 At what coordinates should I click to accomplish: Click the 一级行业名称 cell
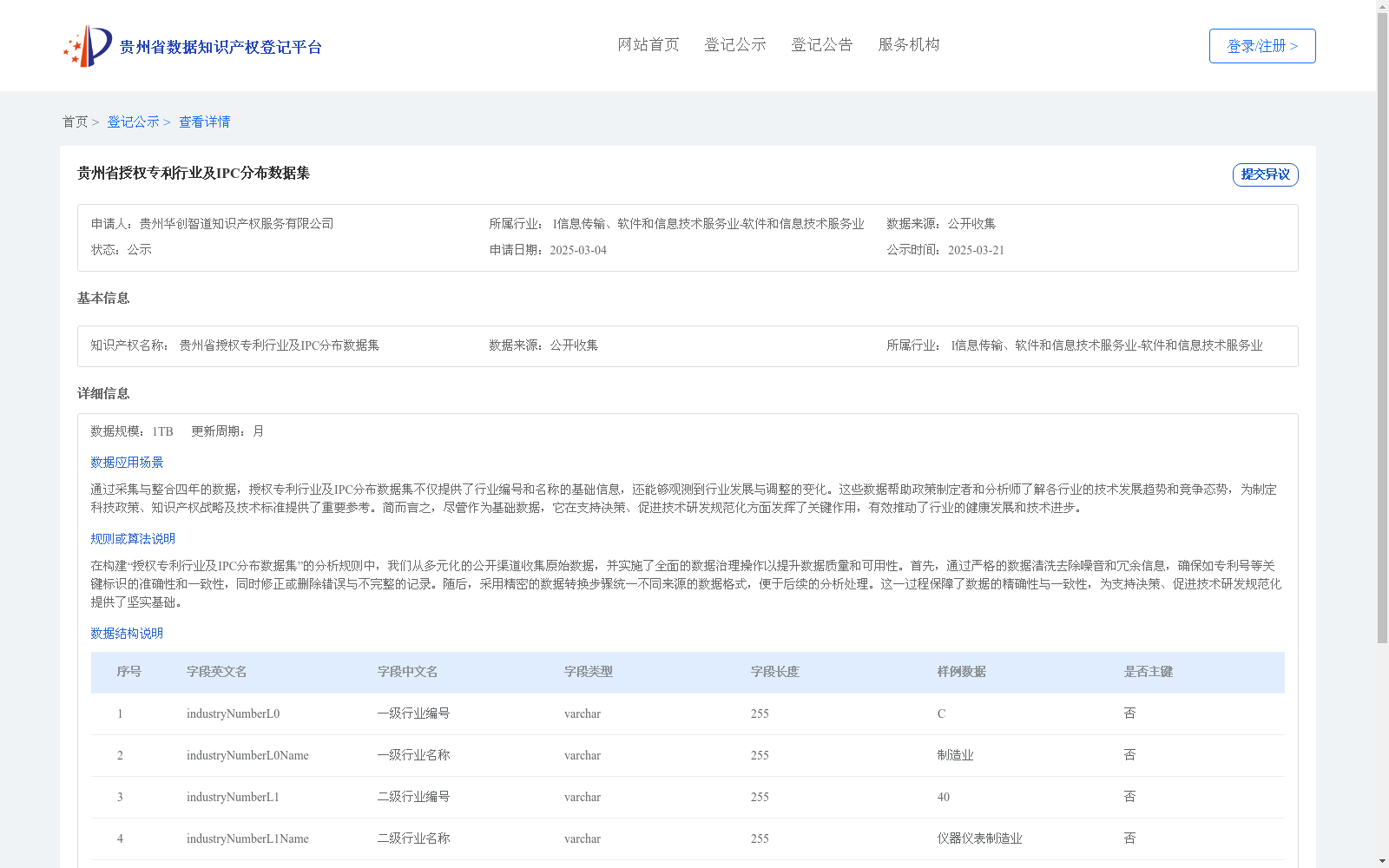click(x=414, y=755)
